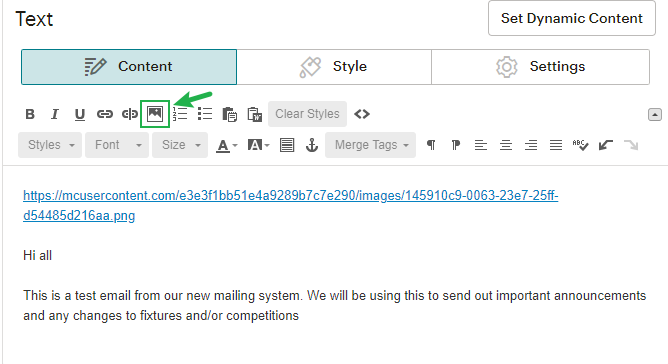
Task: Open the Size dropdown
Action: click(x=180, y=145)
